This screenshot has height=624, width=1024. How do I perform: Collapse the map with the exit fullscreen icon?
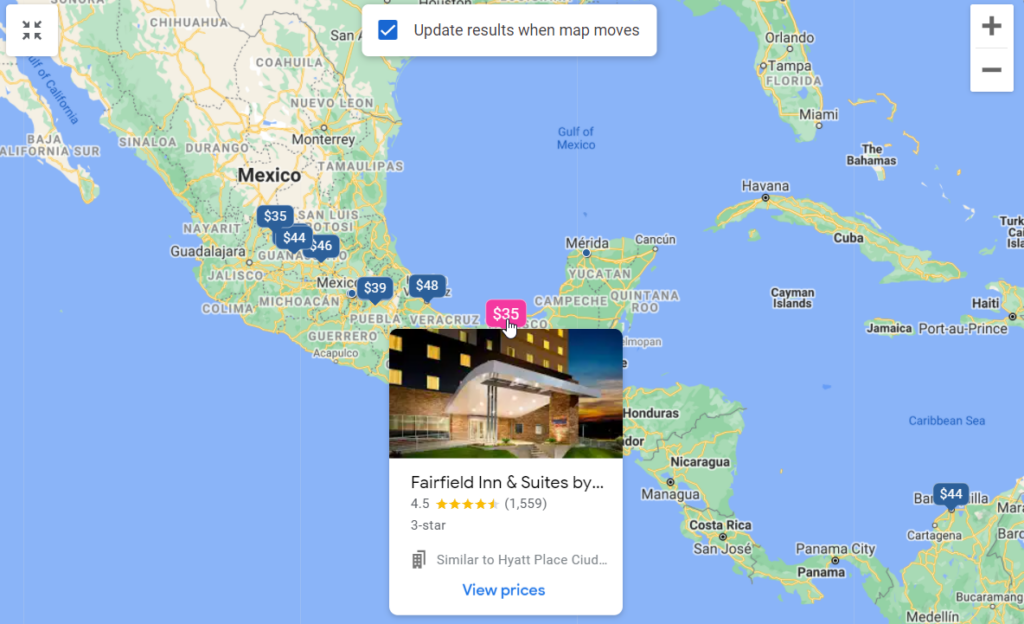click(x=31, y=30)
